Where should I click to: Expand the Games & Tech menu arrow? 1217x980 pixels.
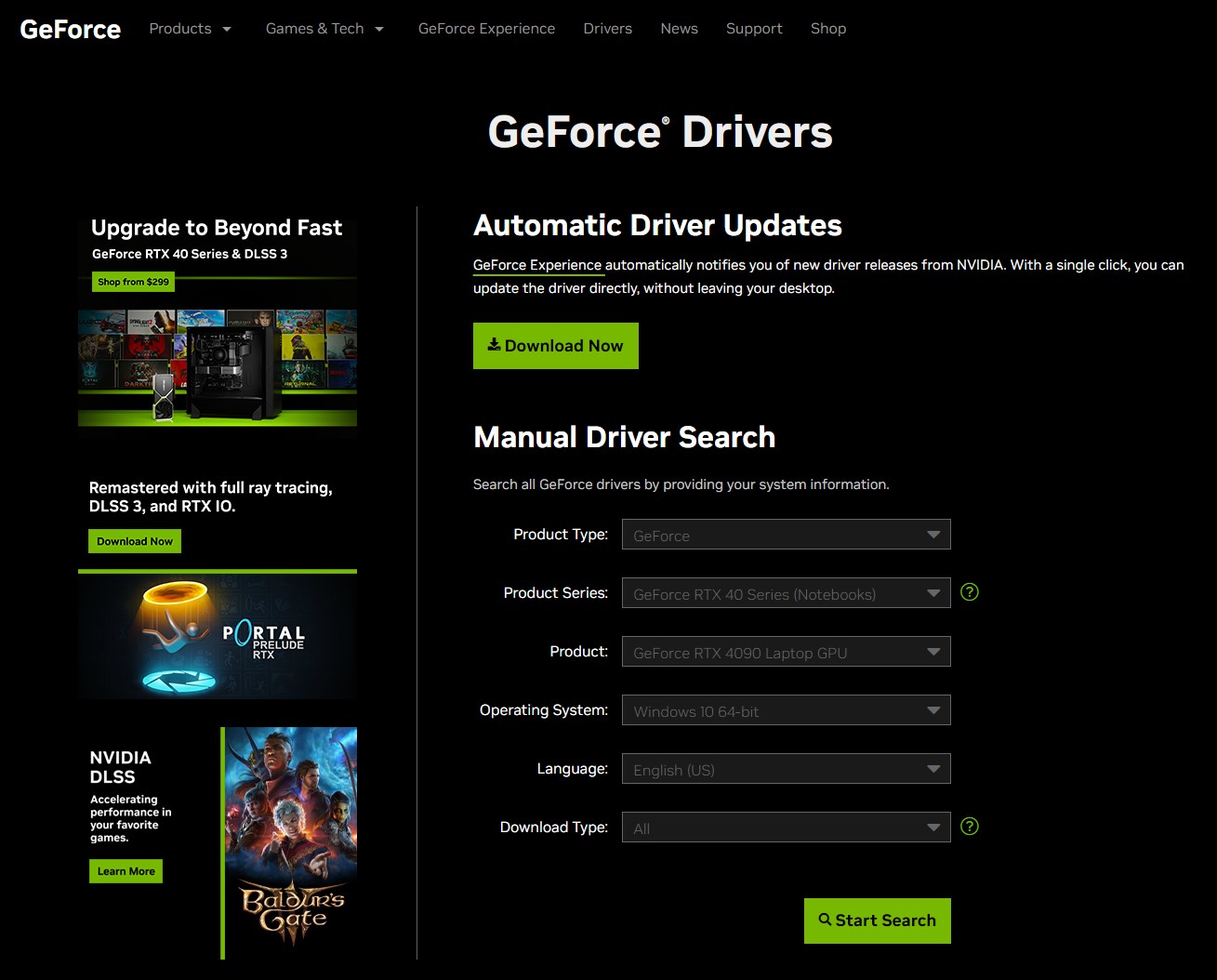pos(379,29)
